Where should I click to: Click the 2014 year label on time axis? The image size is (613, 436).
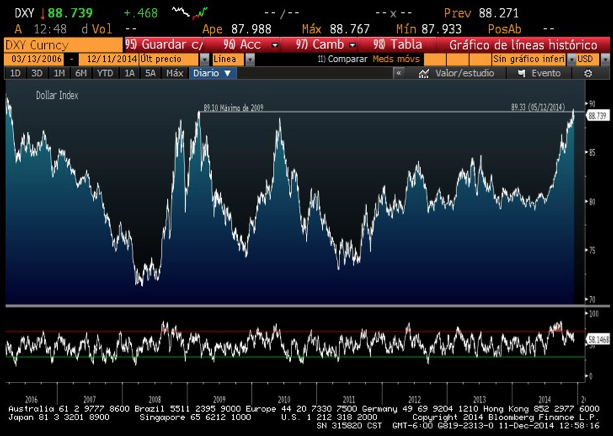[545, 400]
